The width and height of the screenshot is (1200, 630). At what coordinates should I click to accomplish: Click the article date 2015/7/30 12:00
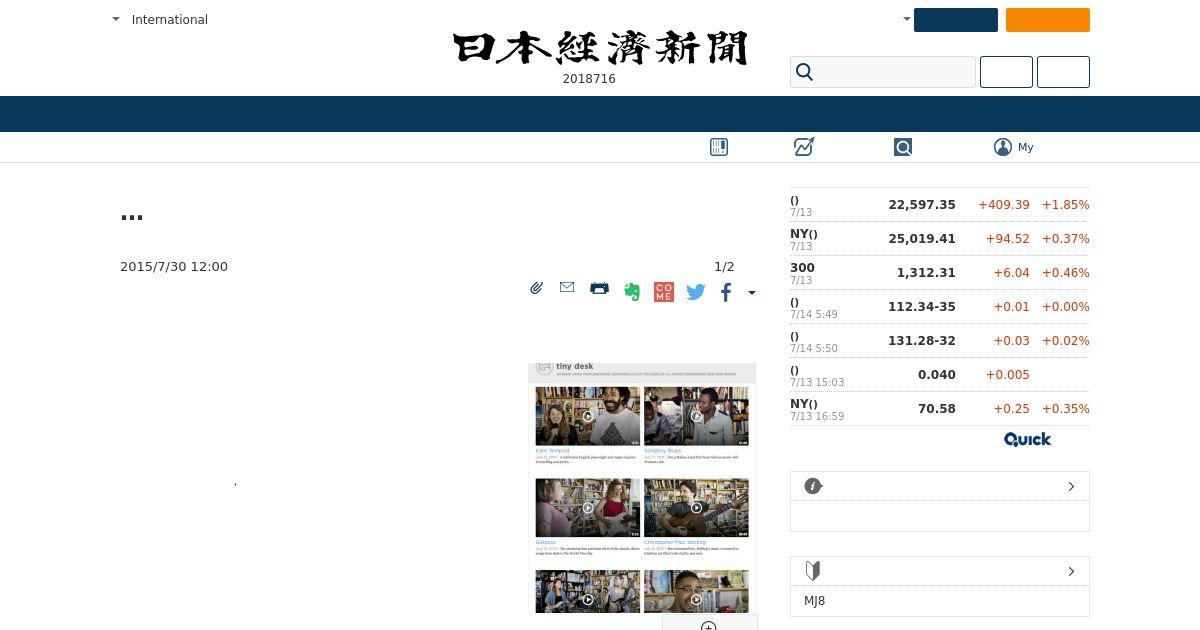coord(174,267)
